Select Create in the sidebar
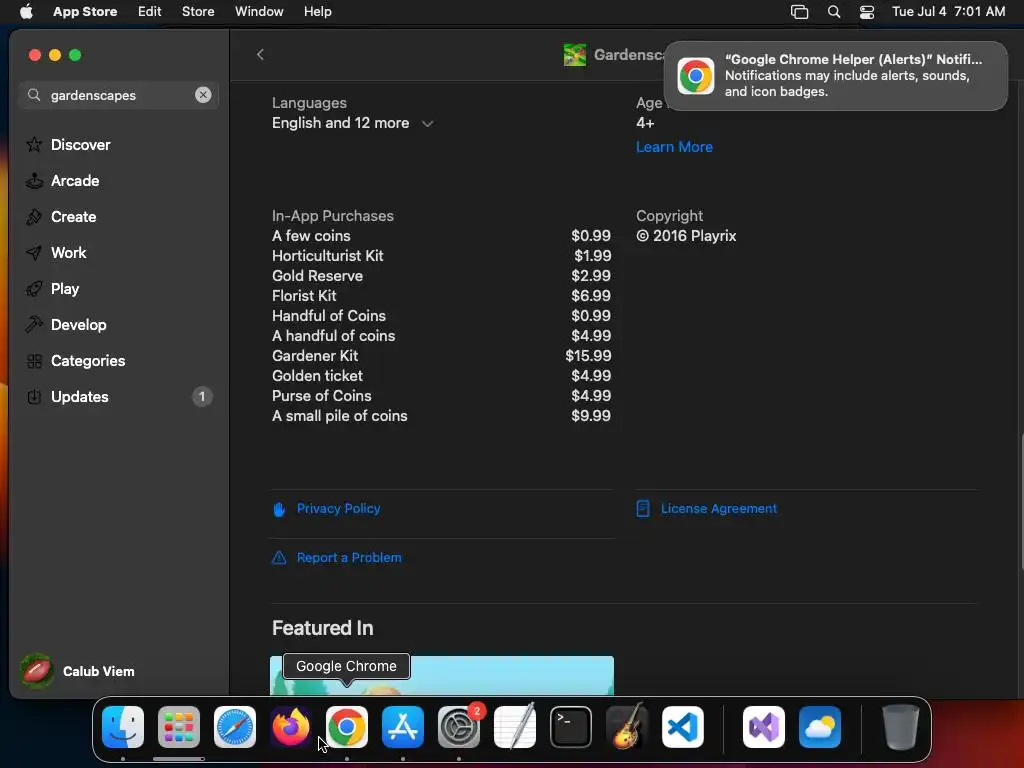Screen dimensions: 1024x768 pyautogui.click(x=118, y=216)
